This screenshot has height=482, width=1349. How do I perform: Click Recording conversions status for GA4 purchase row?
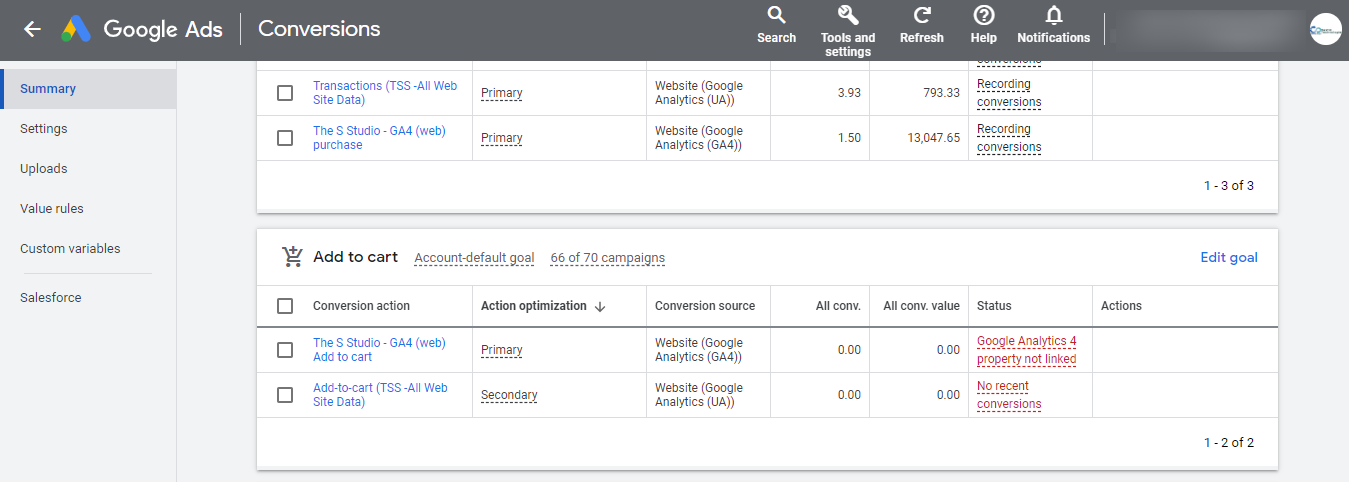pyautogui.click(x=1009, y=138)
